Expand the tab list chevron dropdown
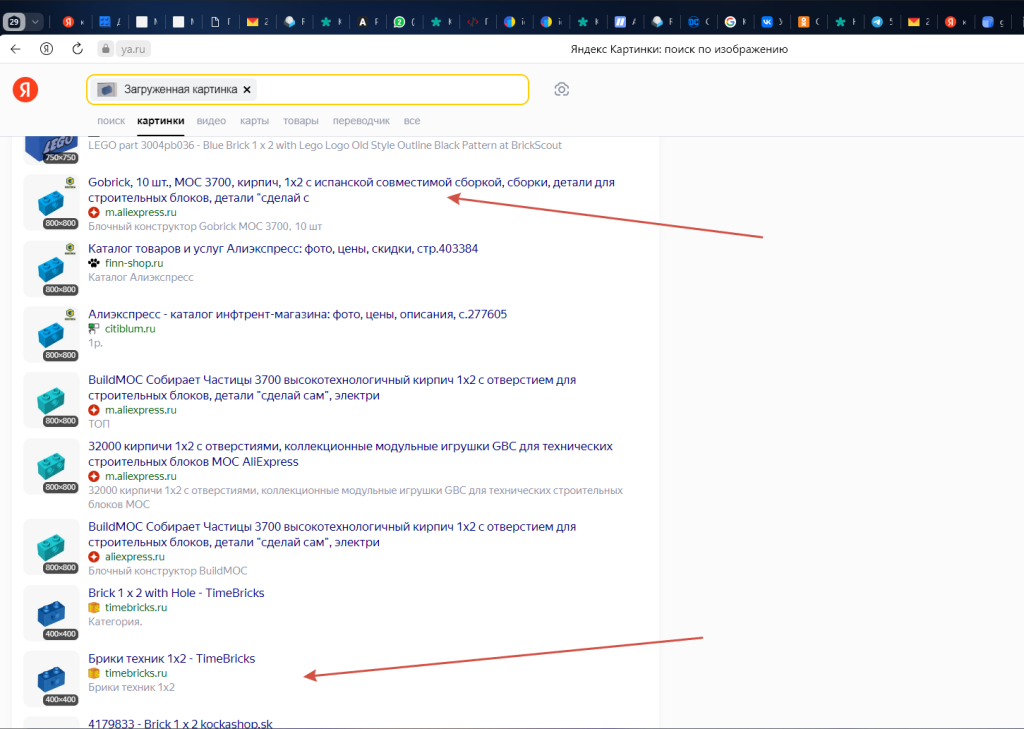This screenshot has width=1024, height=729. click(35, 22)
